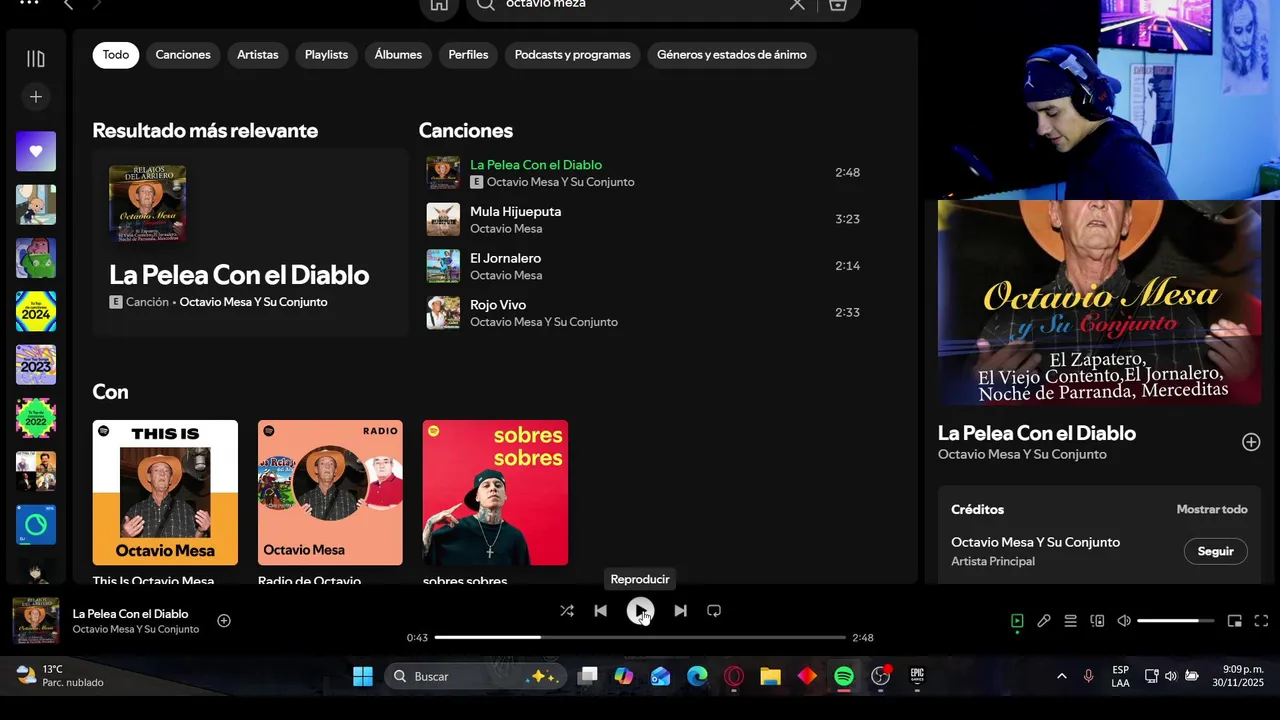Screen dimensions: 1280x720
Task: Click the album cover in side panel
Action: click(x=1099, y=302)
